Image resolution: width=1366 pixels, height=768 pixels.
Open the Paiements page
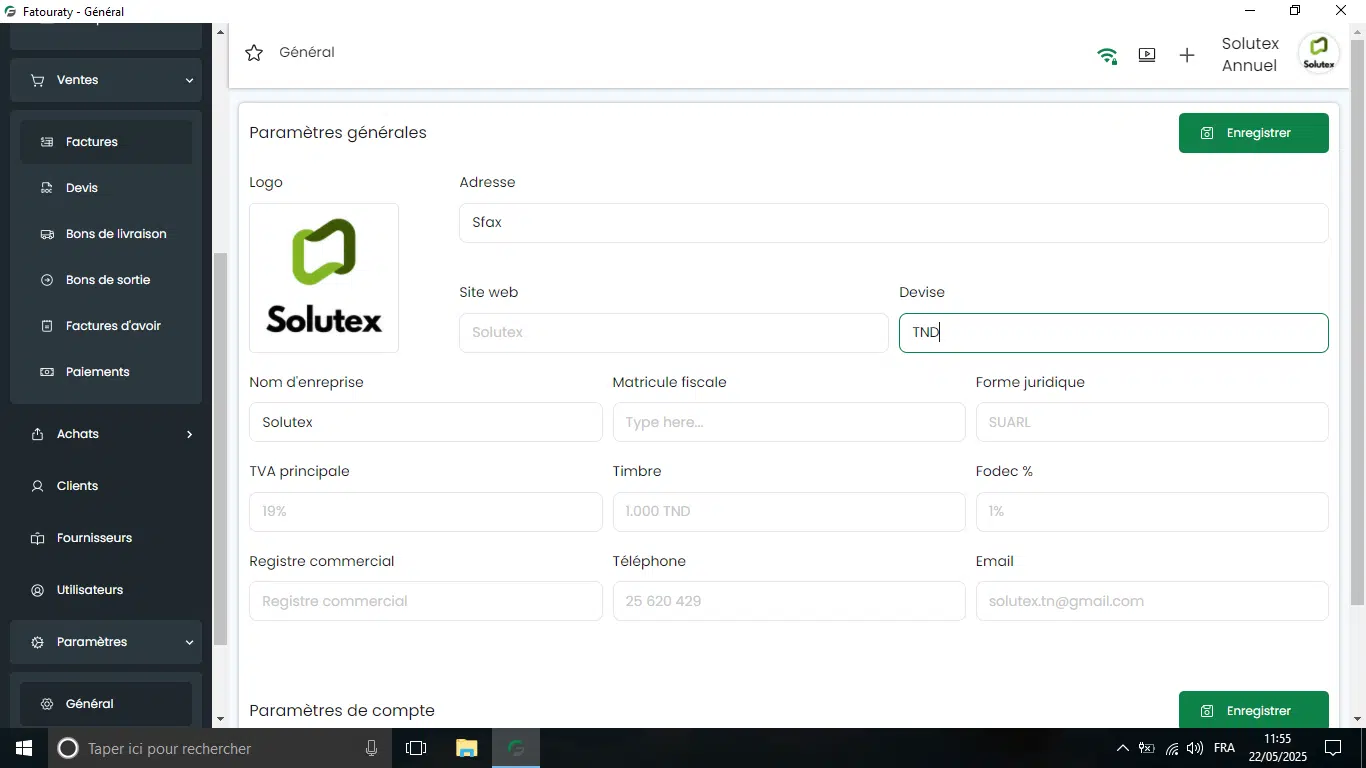98,372
